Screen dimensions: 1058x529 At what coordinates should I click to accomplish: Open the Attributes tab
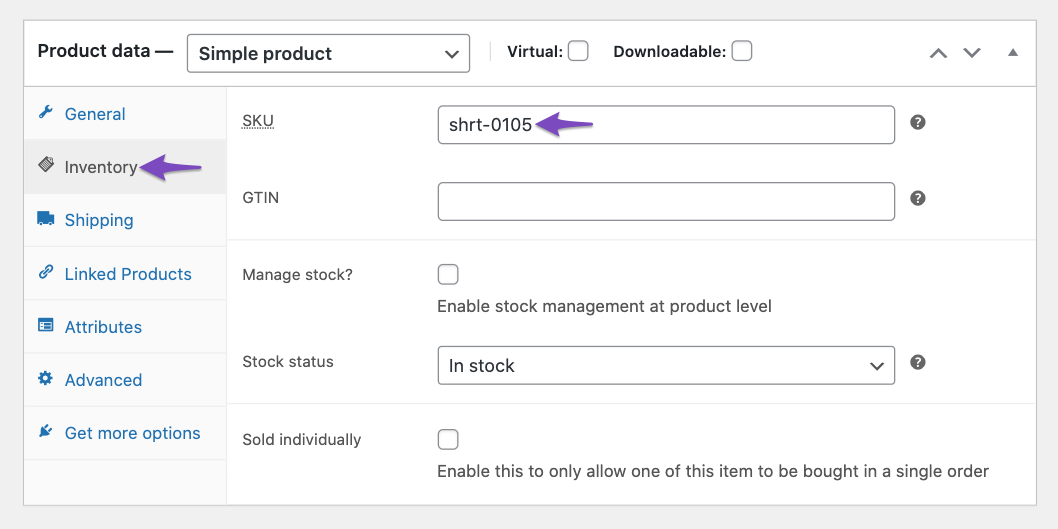tap(126, 327)
